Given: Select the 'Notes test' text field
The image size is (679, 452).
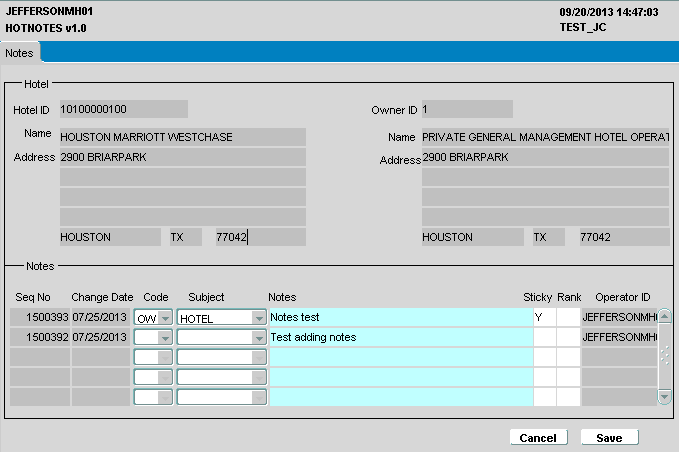Looking at the screenshot, I should tap(400, 318).
